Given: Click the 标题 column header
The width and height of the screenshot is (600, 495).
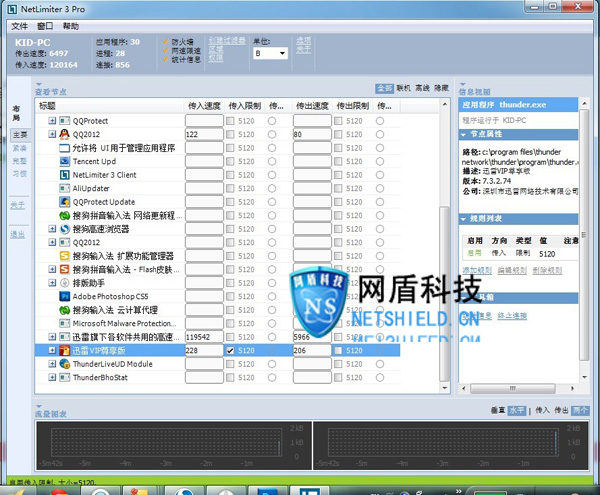Looking at the screenshot, I should coord(110,106).
